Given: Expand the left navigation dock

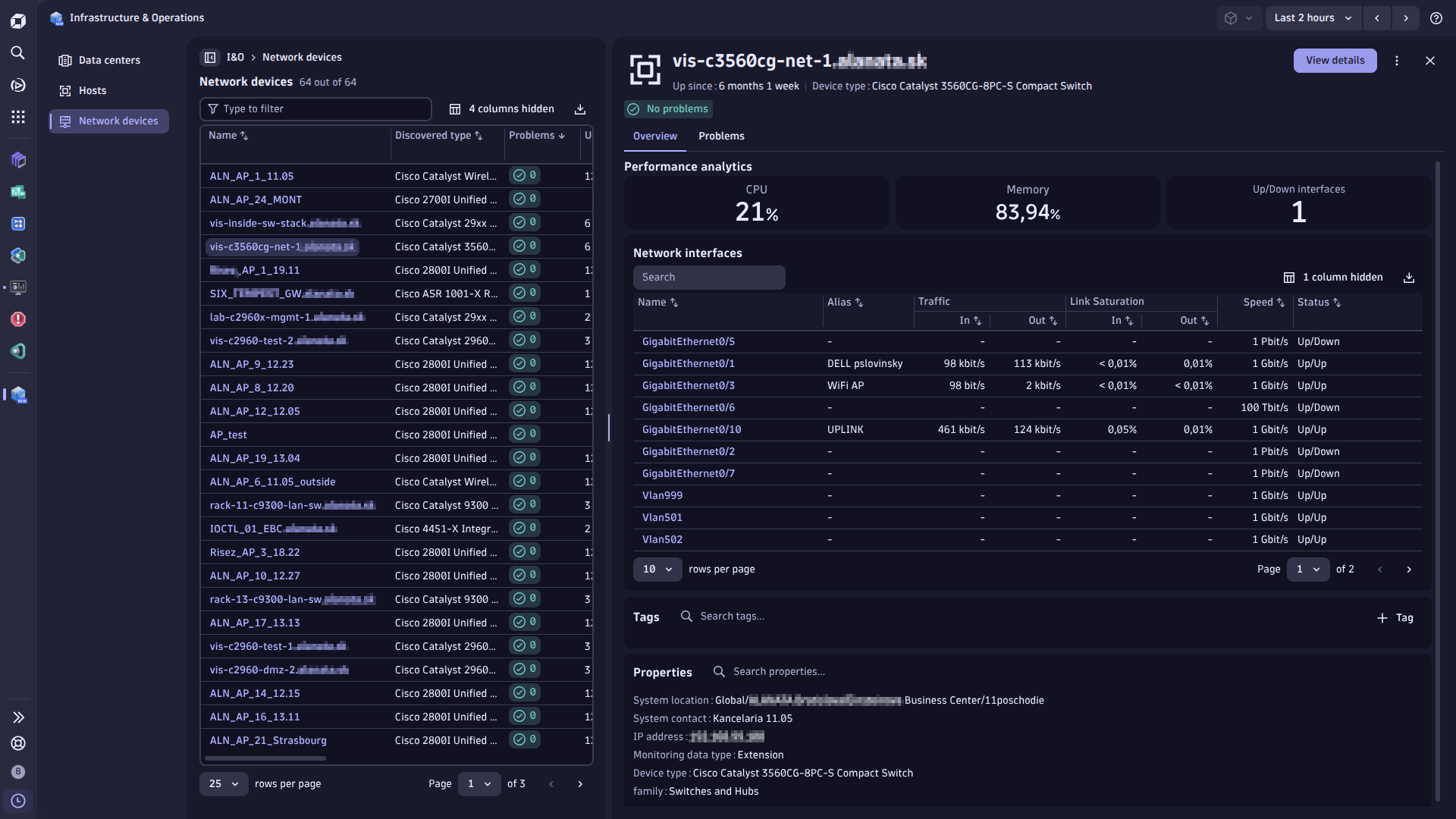Looking at the screenshot, I should [x=18, y=717].
